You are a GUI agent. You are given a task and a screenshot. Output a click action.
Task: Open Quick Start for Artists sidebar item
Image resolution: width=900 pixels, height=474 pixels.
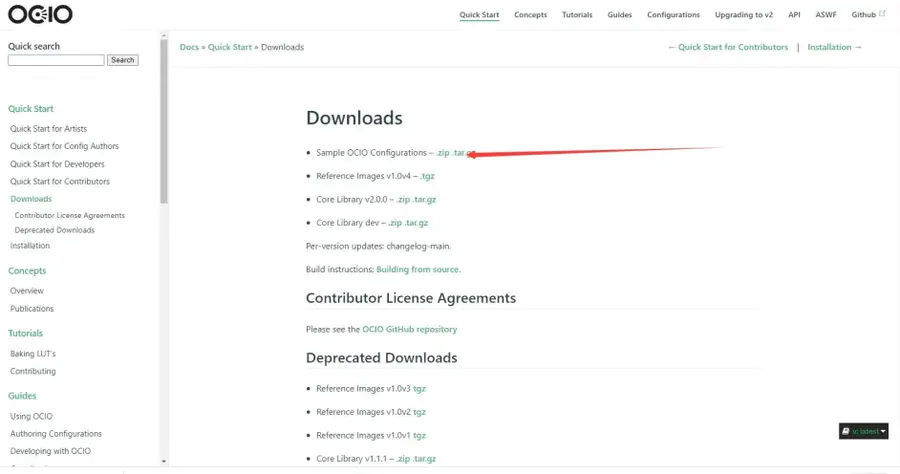[48, 129]
